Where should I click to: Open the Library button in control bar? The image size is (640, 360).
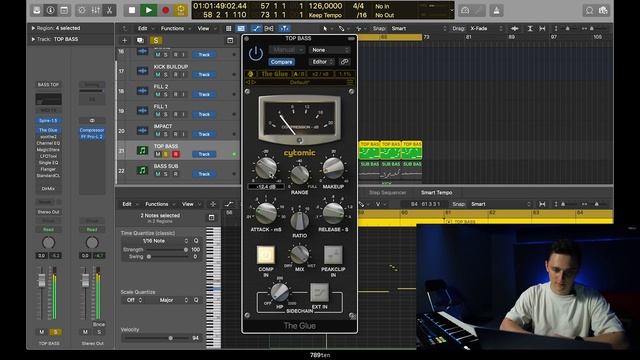click(37, 10)
